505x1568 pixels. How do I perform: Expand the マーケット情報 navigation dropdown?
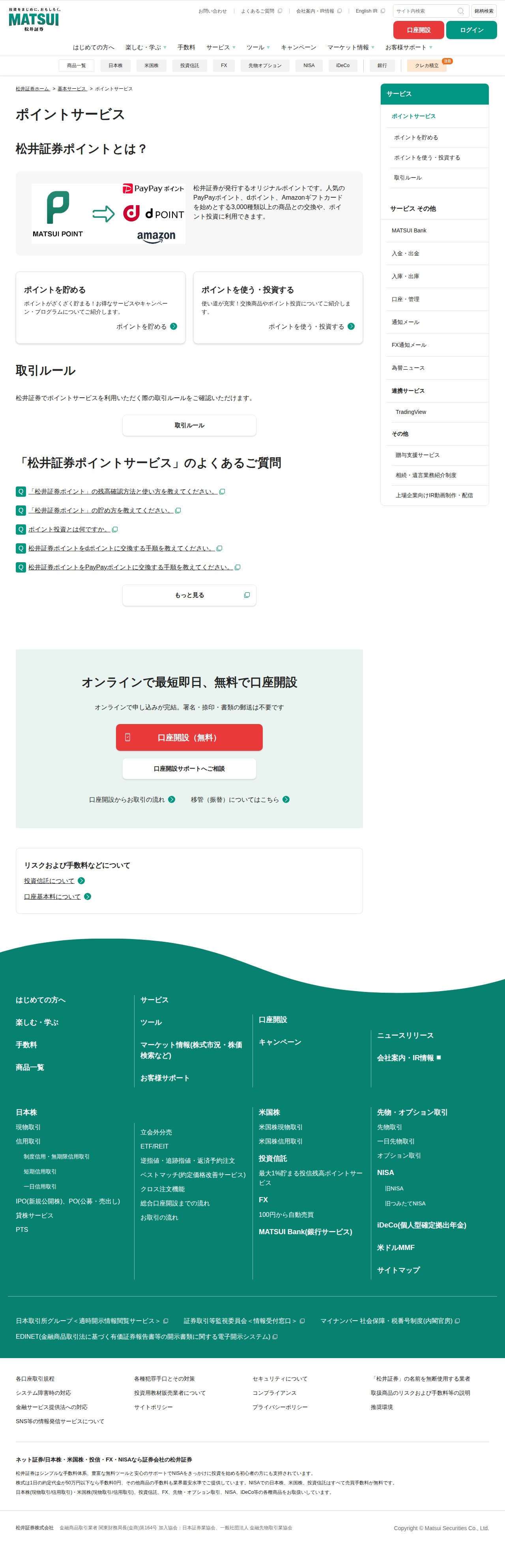point(351,47)
